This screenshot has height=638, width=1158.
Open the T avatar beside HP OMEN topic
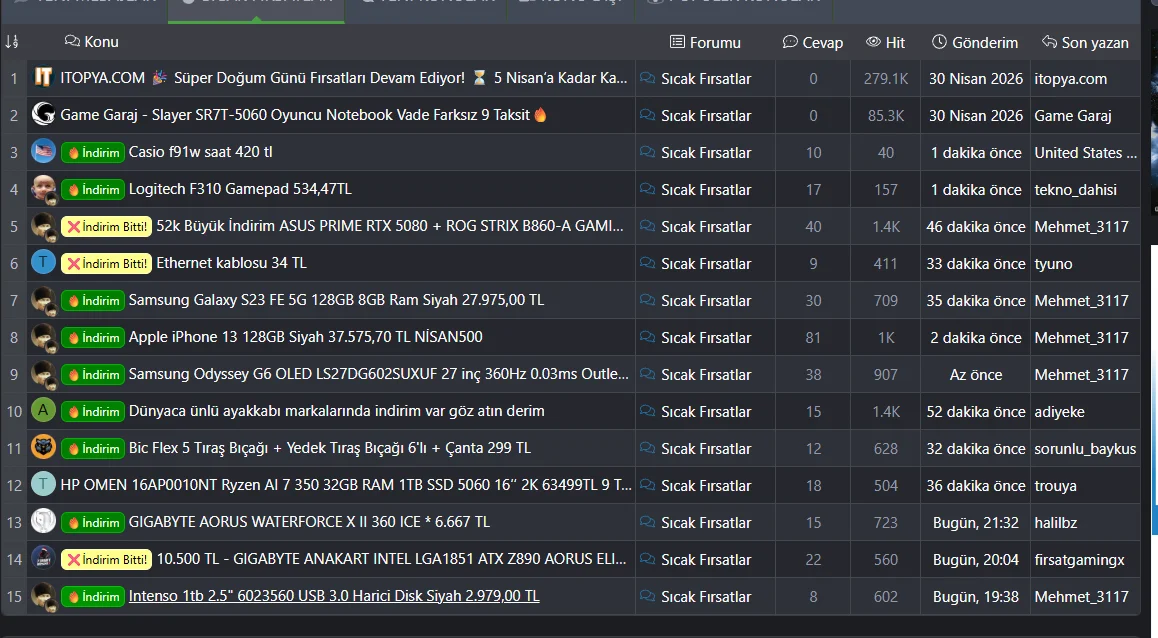click(x=44, y=484)
